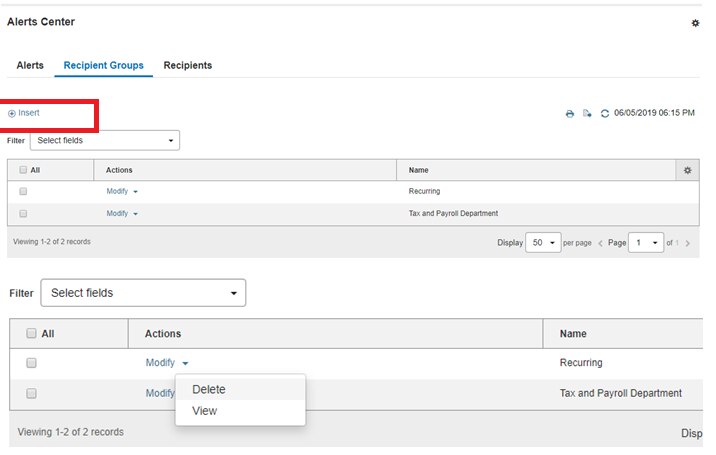Open the Display 50 per page dropdown

543,243
